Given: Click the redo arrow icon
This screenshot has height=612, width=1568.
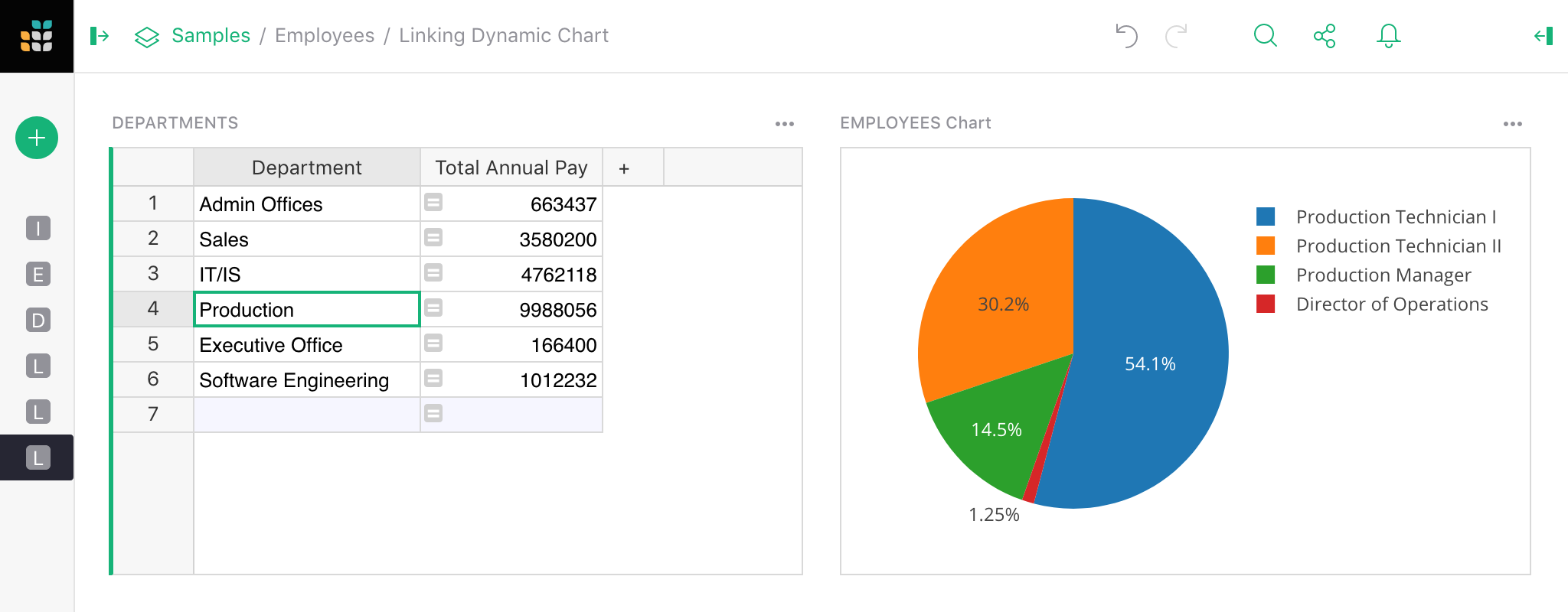Looking at the screenshot, I should tap(1176, 36).
